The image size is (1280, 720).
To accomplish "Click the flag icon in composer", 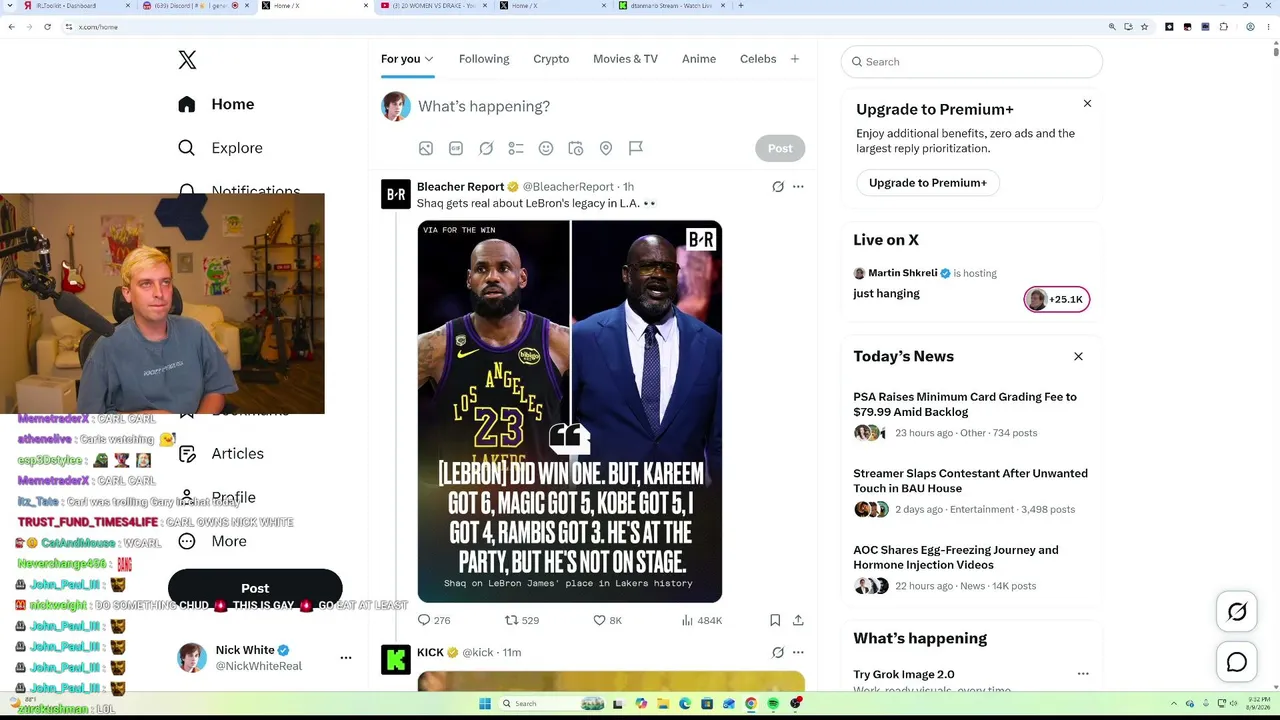I will (x=636, y=148).
